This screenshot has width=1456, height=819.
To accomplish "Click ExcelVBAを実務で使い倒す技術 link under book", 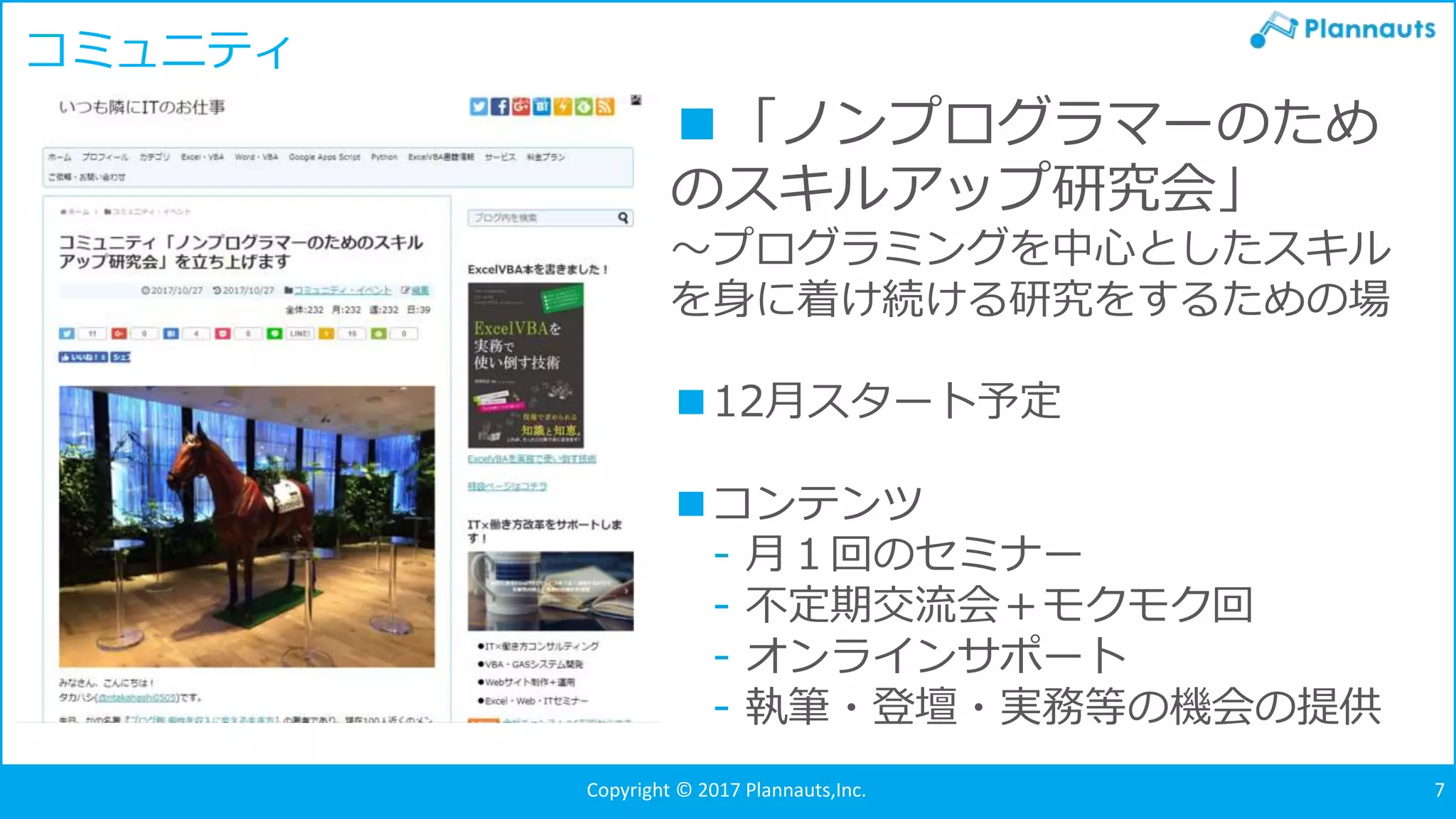I will tap(532, 459).
